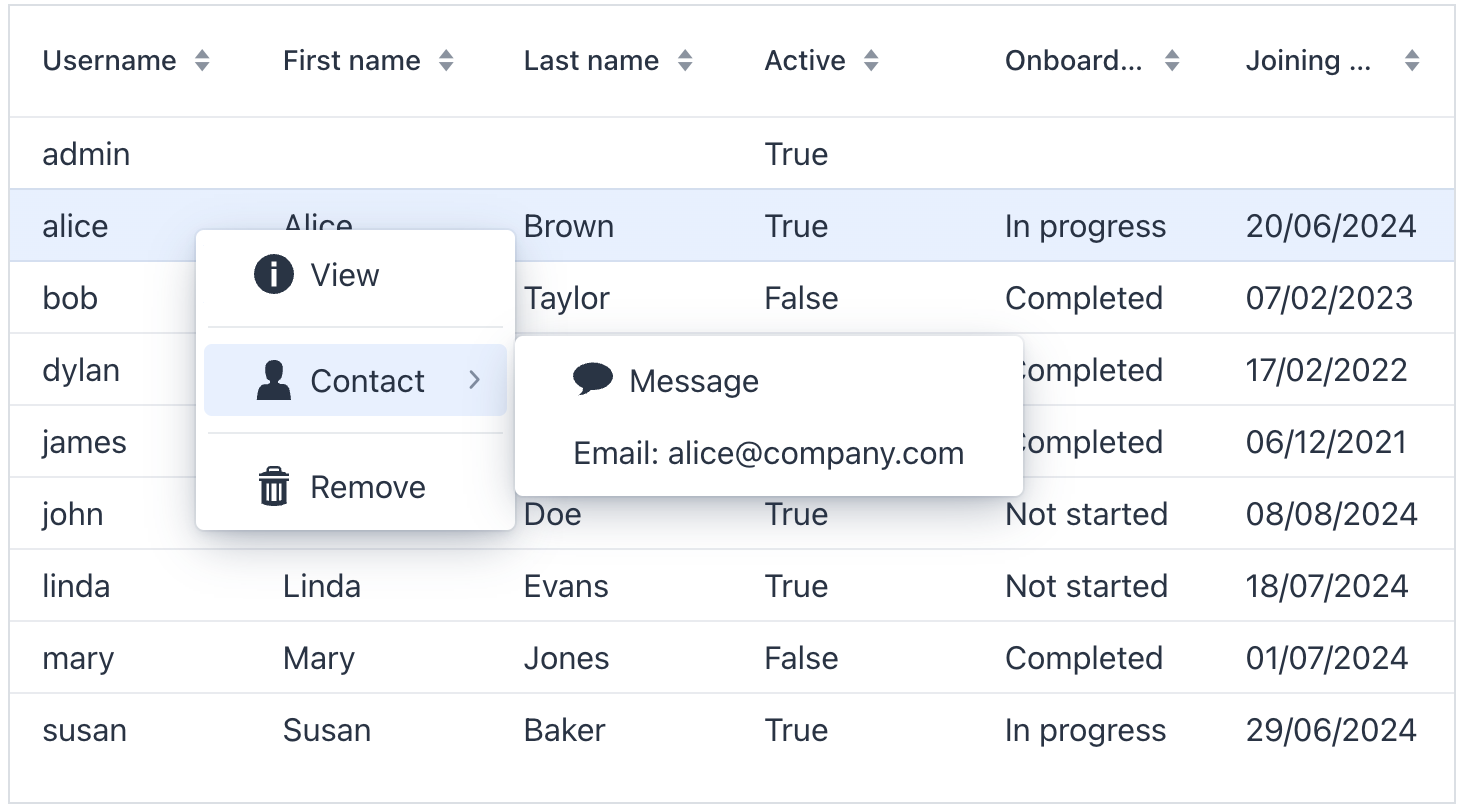
Task: Click the Message speech bubble icon
Action: pyautogui.click(x=592, y=379)
